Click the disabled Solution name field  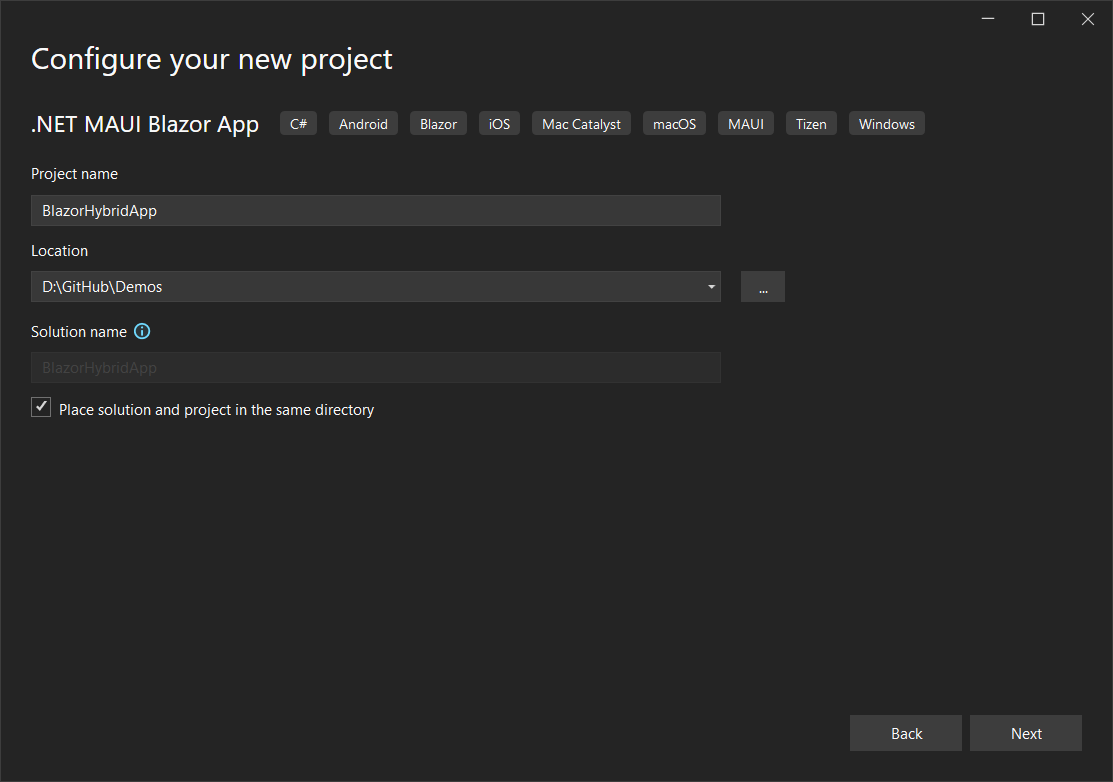click(x=375, y=367)
